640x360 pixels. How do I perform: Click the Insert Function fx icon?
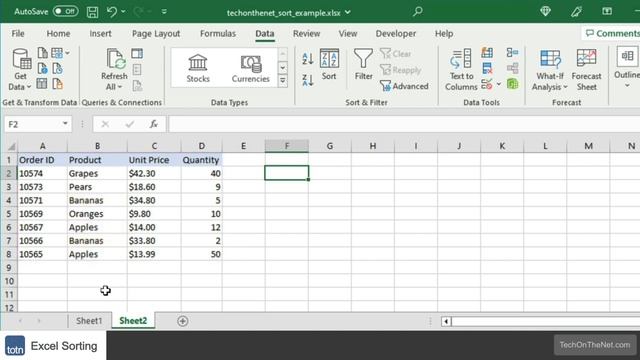[153, 124]
